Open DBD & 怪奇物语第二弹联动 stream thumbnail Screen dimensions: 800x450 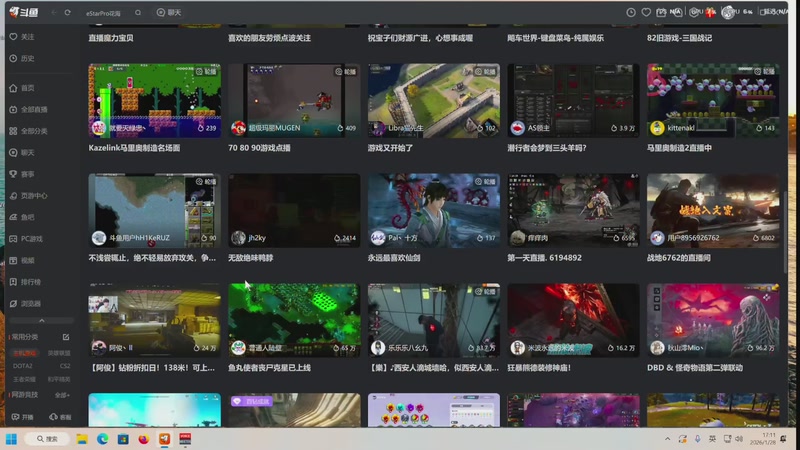click(x=713, y=320)
